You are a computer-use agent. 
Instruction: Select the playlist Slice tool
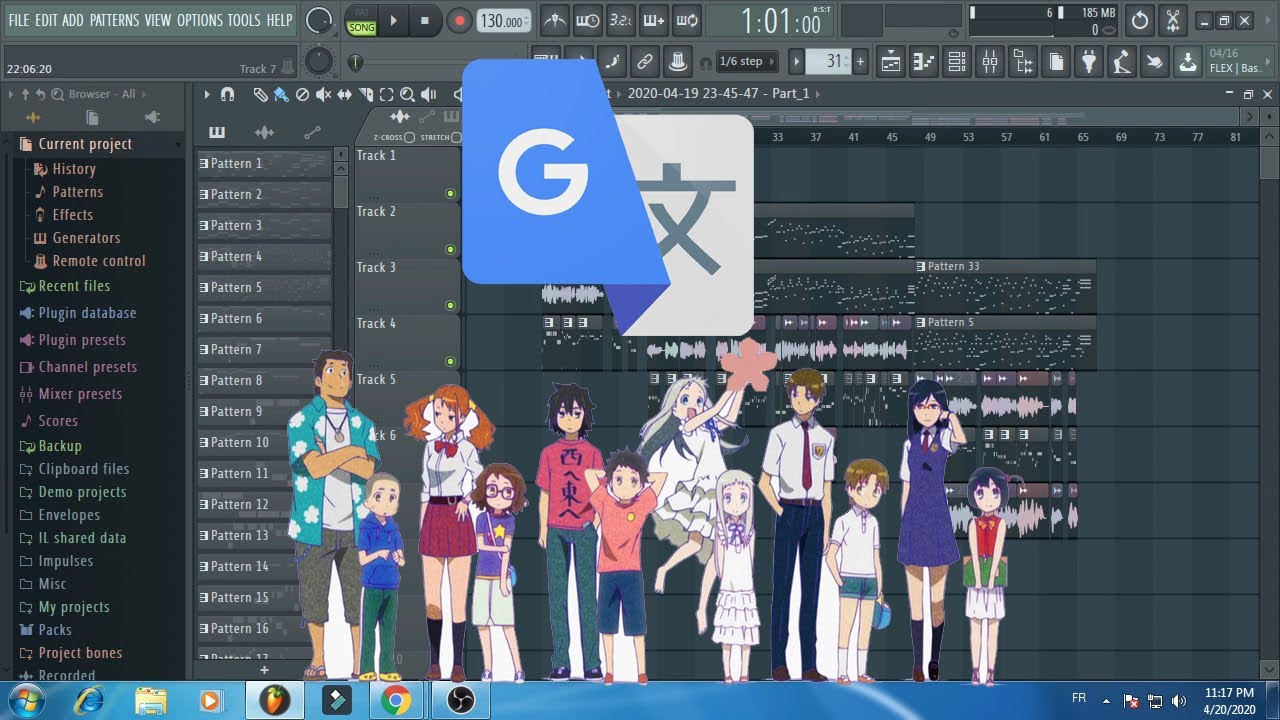(365, 95)
